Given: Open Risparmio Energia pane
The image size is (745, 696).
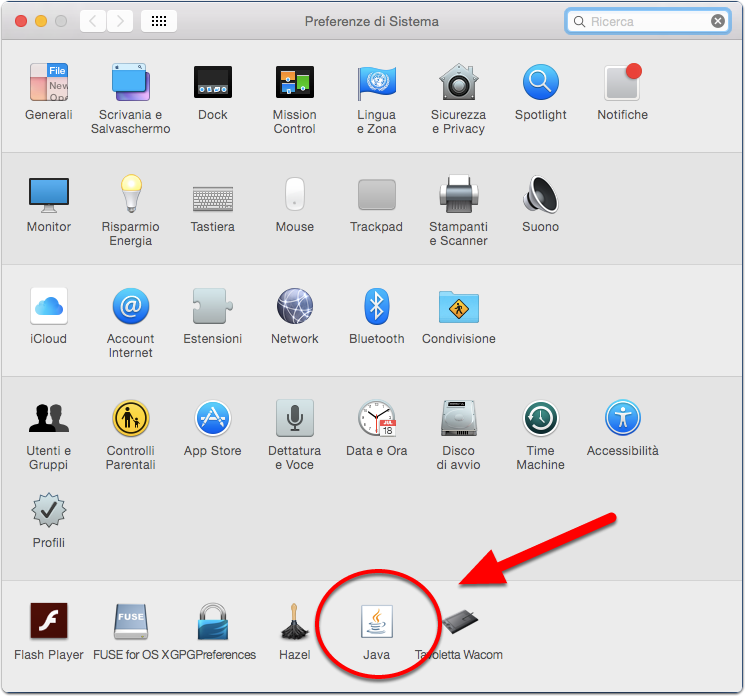Looking at the screenshot, I should coord(131,194).
